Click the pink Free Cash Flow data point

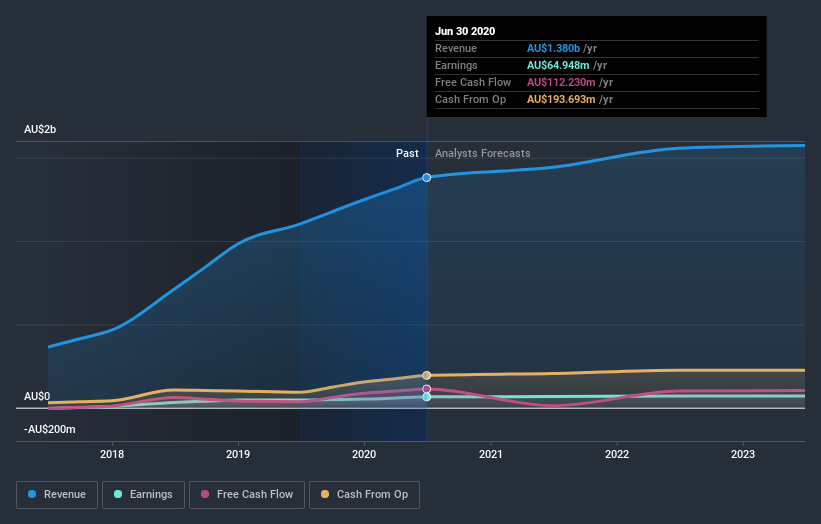pyautogui.click(x=427, y=389)
